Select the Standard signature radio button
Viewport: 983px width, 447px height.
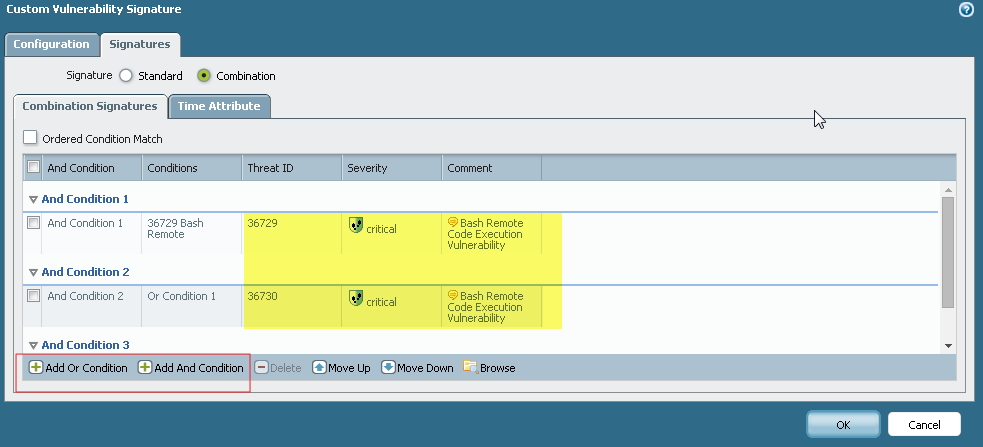126,75
